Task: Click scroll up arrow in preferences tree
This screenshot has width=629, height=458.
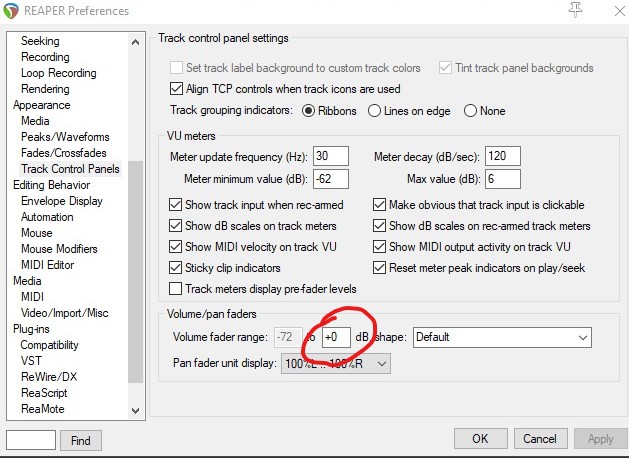Action: click(x=136, y=42)
